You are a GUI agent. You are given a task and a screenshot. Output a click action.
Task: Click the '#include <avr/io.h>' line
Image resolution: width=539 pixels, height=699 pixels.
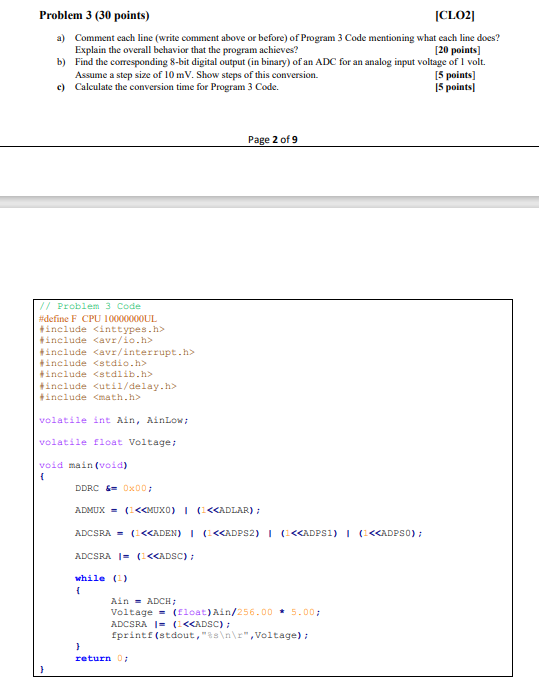tap(96, 341)
